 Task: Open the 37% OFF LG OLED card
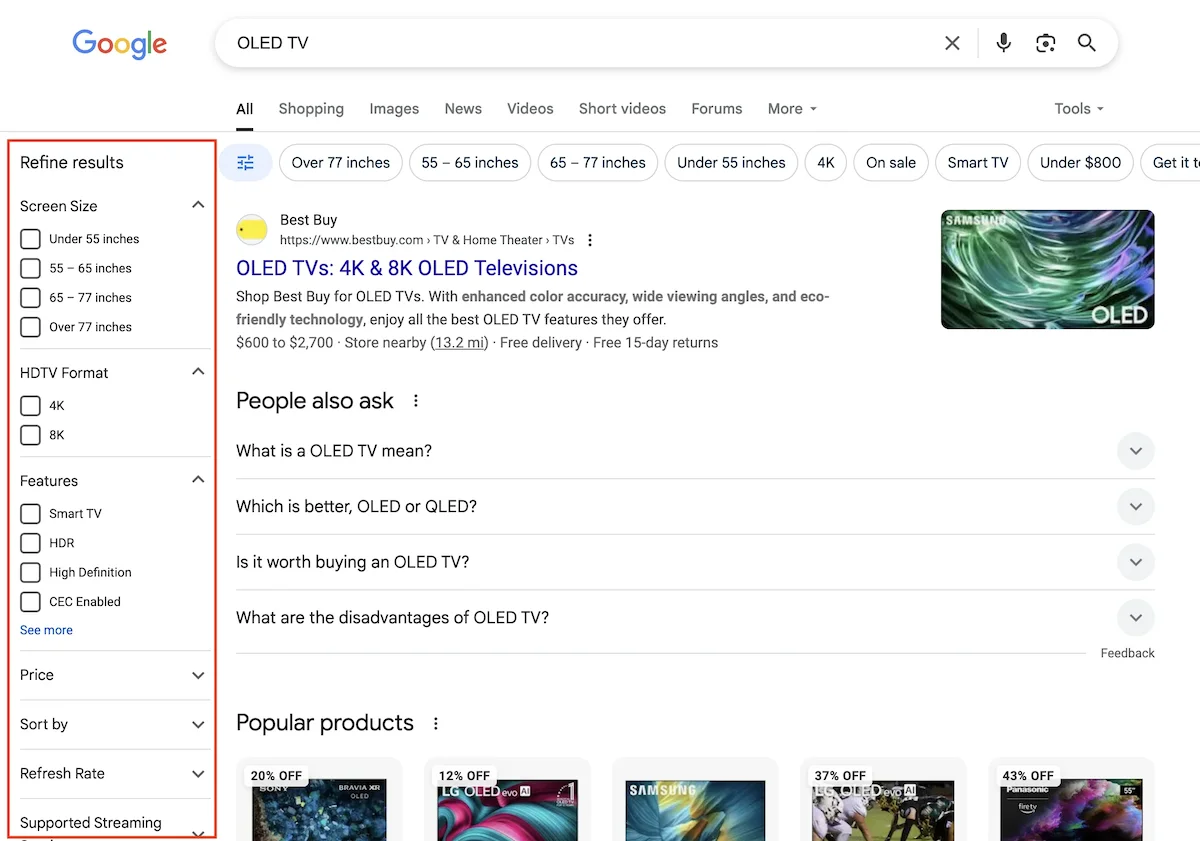tap(883, 800)
